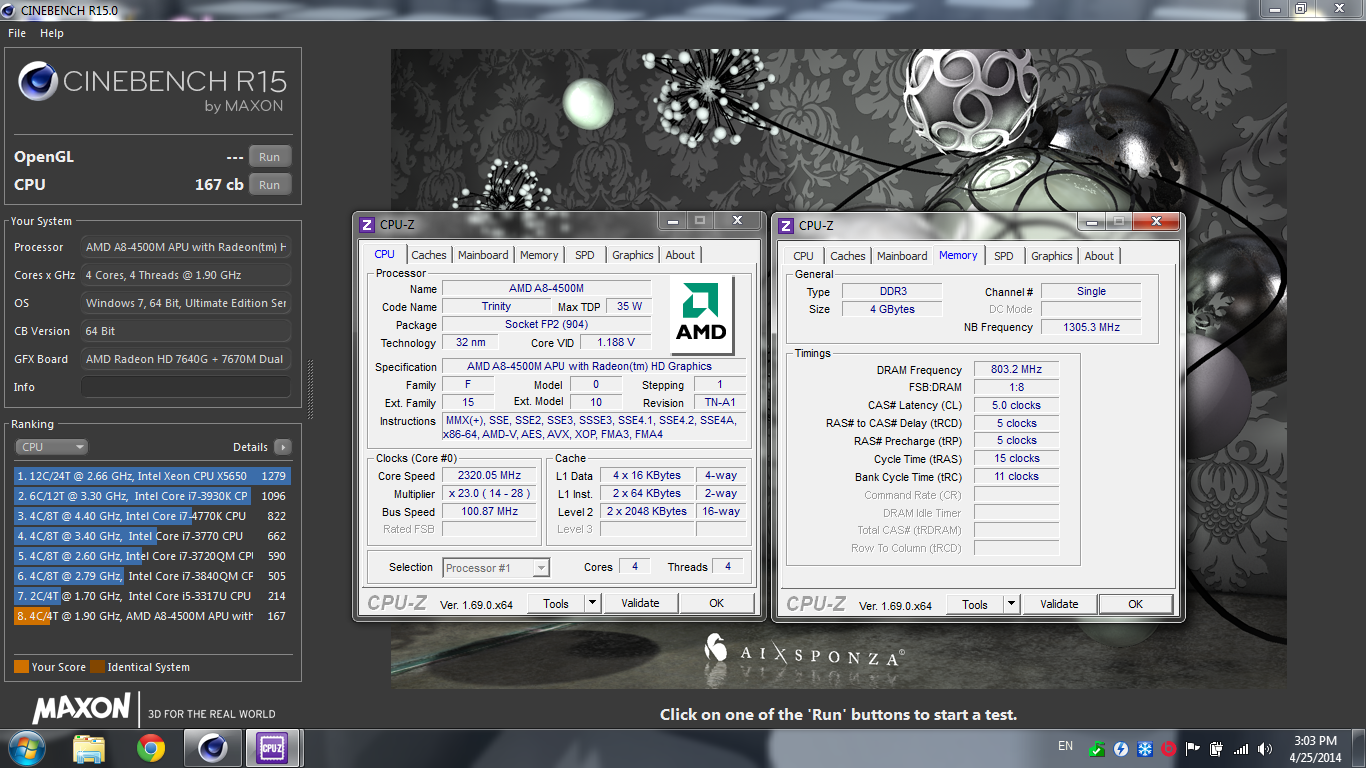Click OK in right CPU-Z window
The image size is (1366, 768).
point(1135,604)
